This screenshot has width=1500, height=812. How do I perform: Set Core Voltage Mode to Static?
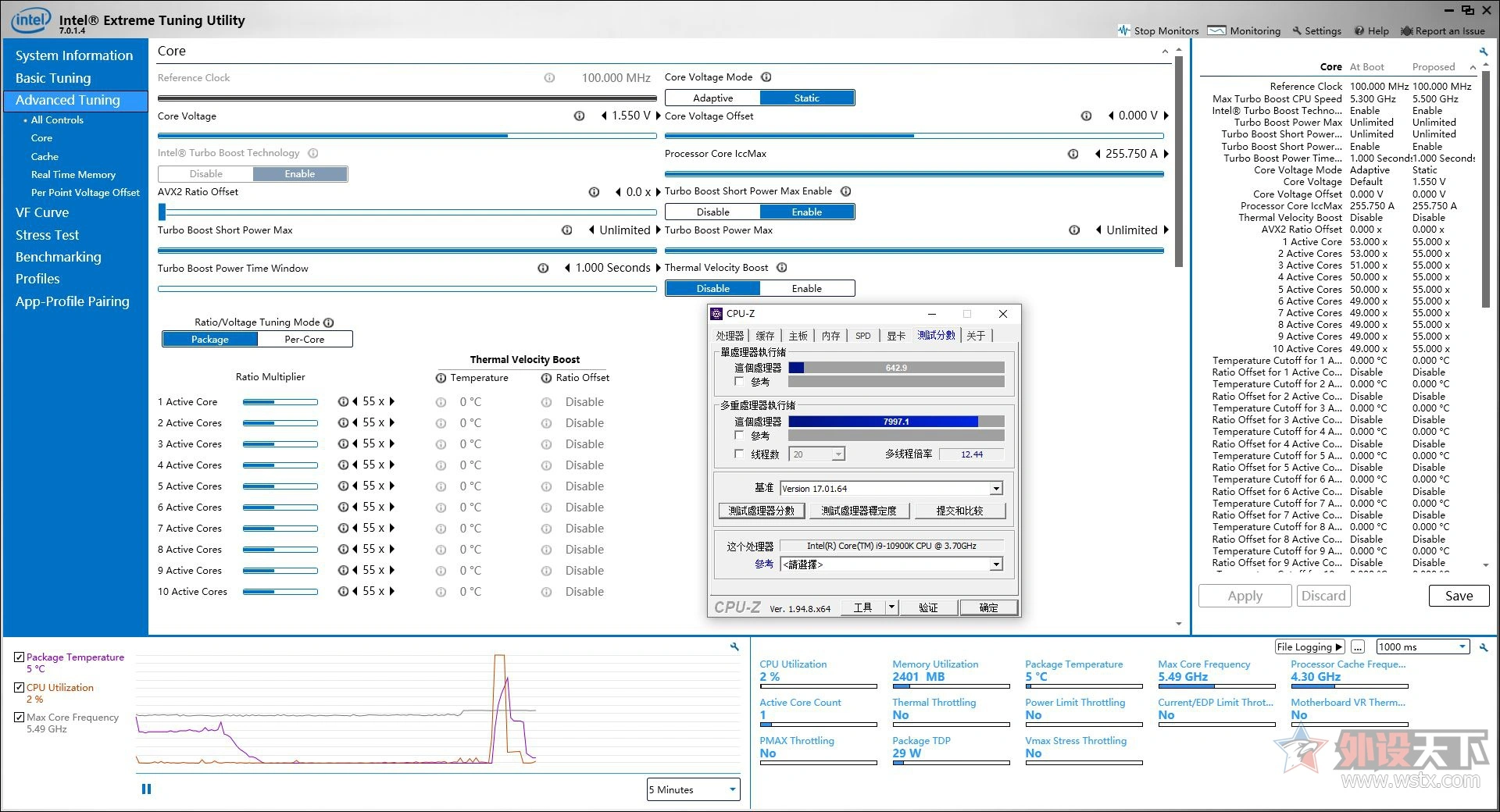807,98
